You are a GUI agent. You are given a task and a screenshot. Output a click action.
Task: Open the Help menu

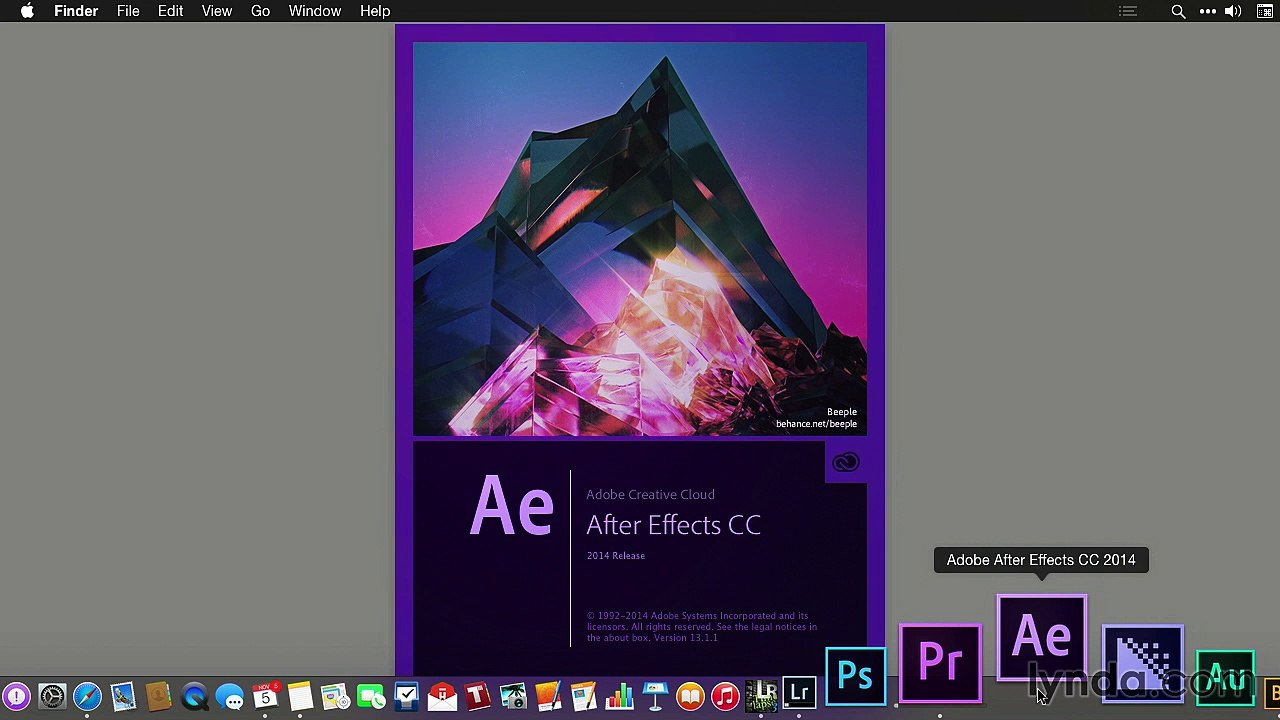tap(375, 11)
